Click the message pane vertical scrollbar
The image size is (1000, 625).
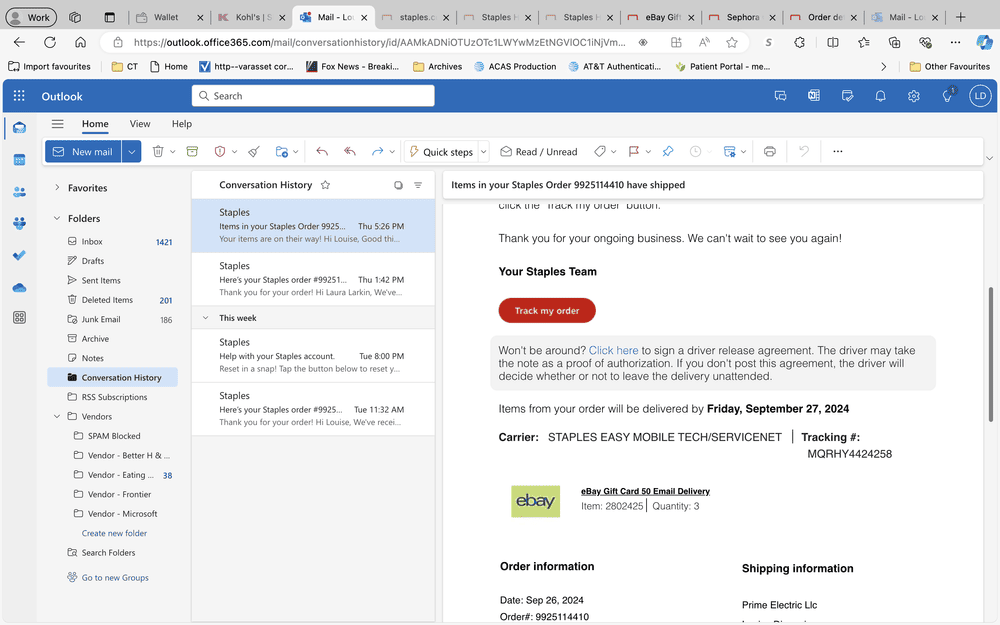990,354
